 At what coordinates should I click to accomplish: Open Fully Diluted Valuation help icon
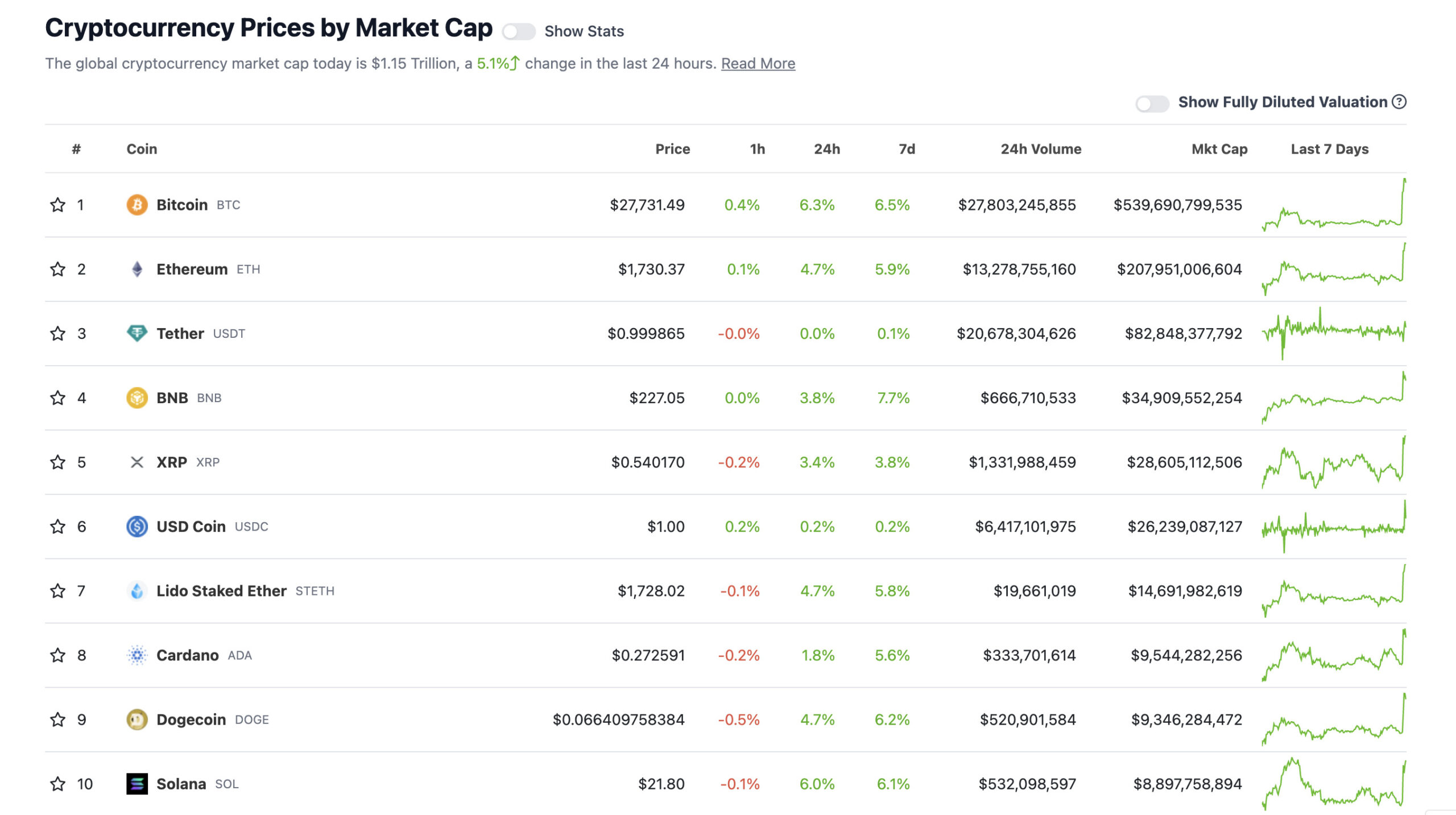(1399, 102)
